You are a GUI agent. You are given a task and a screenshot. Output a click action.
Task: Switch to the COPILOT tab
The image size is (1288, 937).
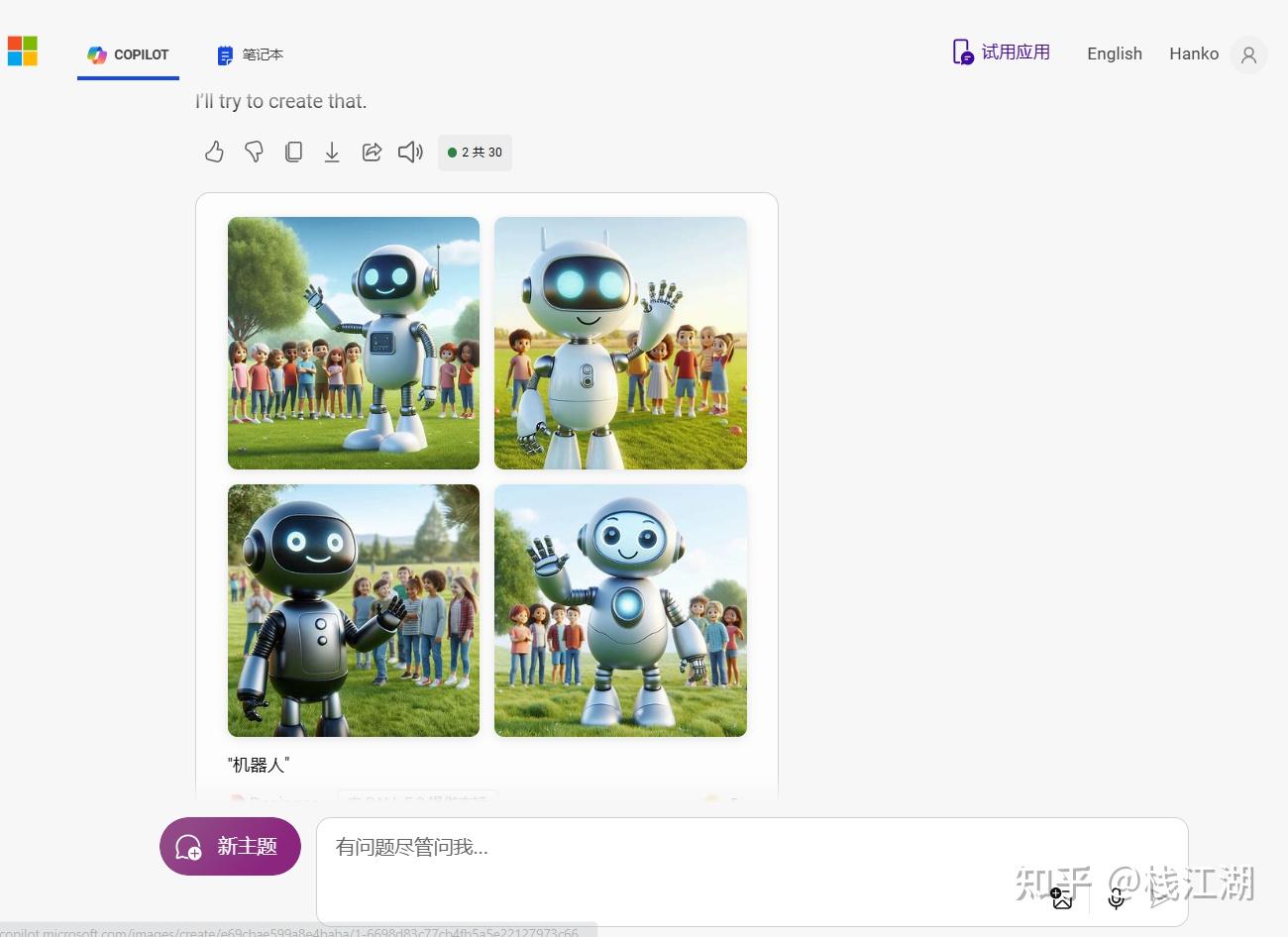coord(128,54)
